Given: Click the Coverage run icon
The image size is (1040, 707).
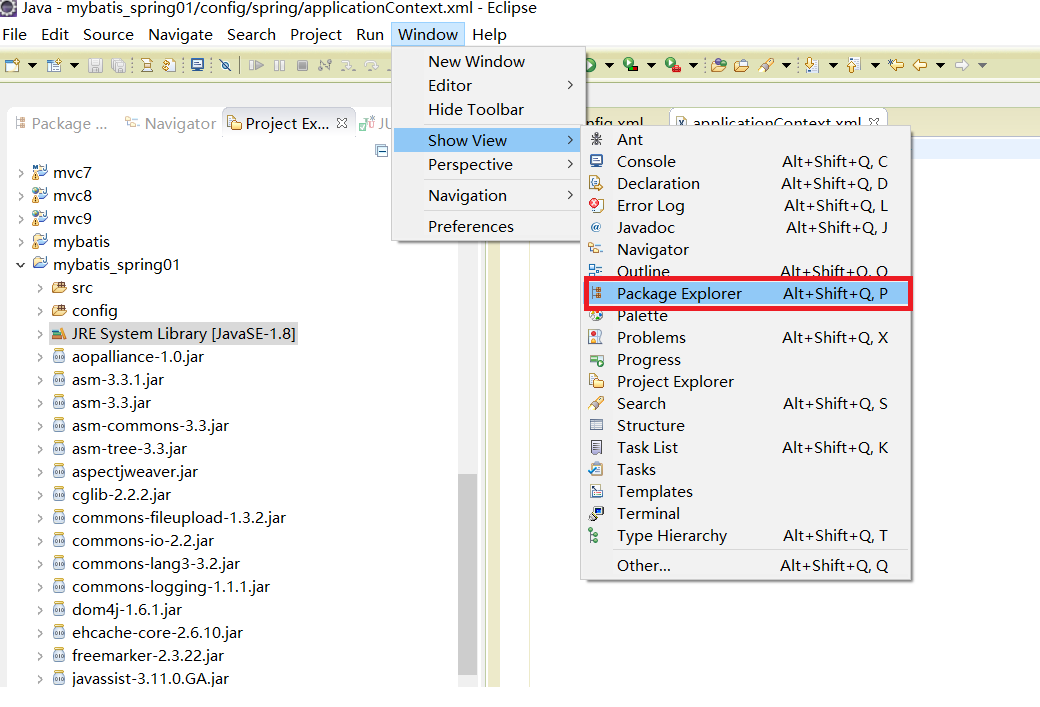Looking at the screenshot, I should pos(630,65).
